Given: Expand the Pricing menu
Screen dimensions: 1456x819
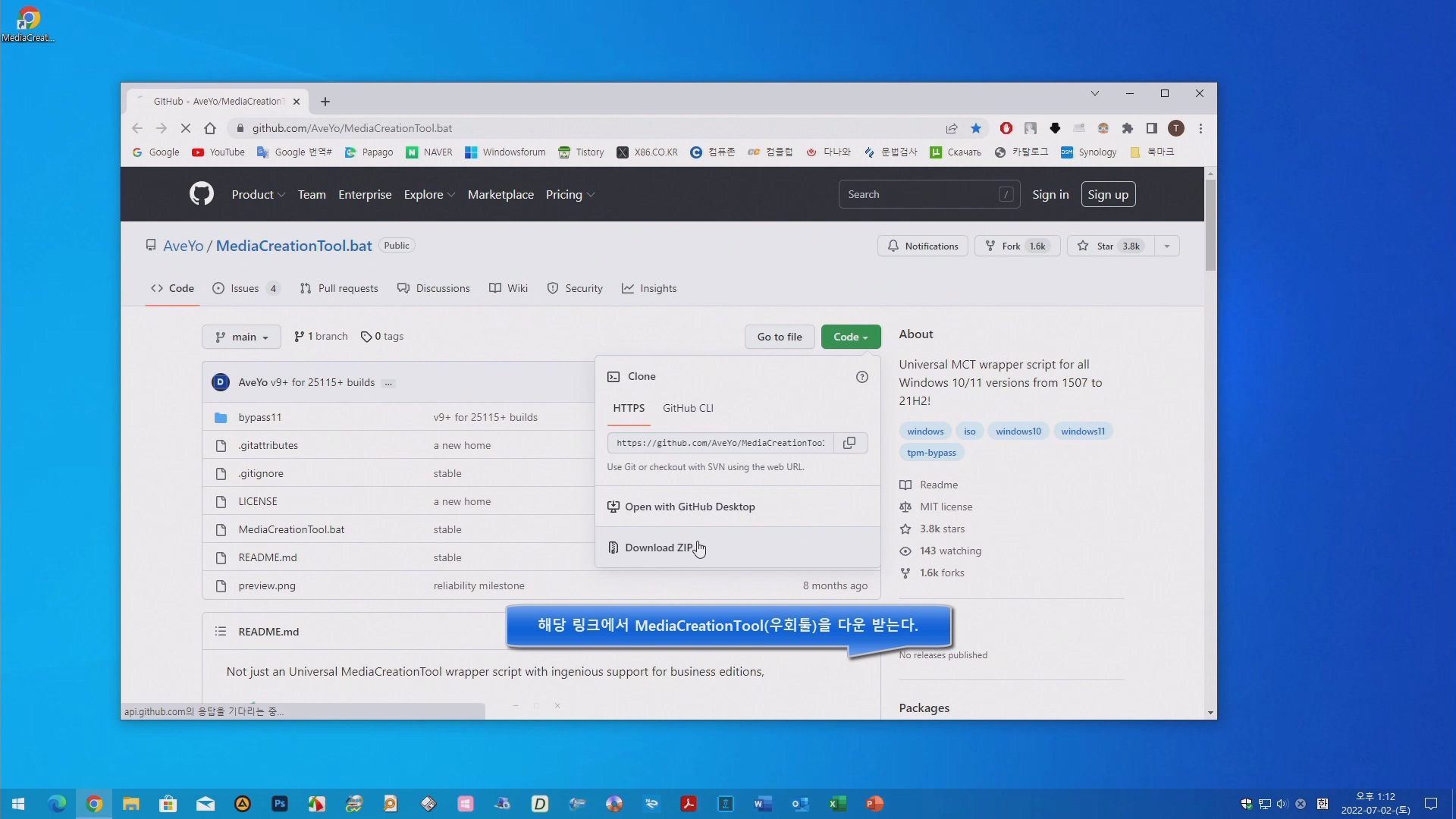Looking at the screenshot, I should click(570, 195).
